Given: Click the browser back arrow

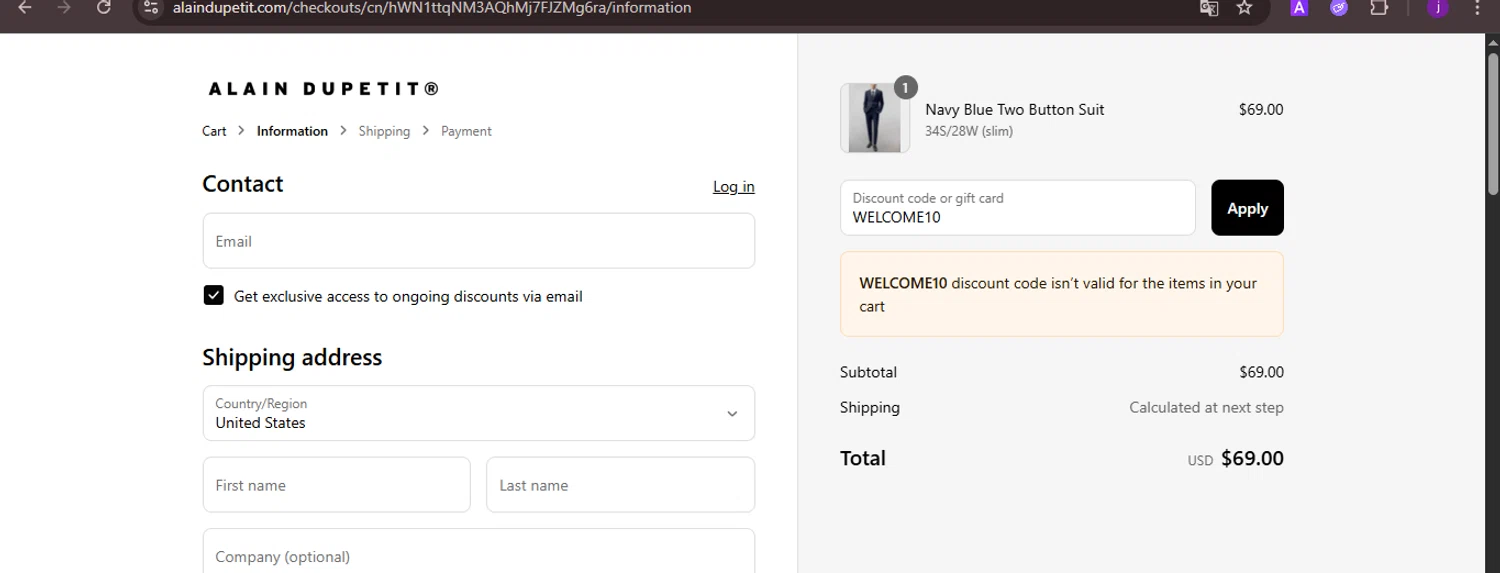Looking at the screenshot, I should click(x=25, y=7).
